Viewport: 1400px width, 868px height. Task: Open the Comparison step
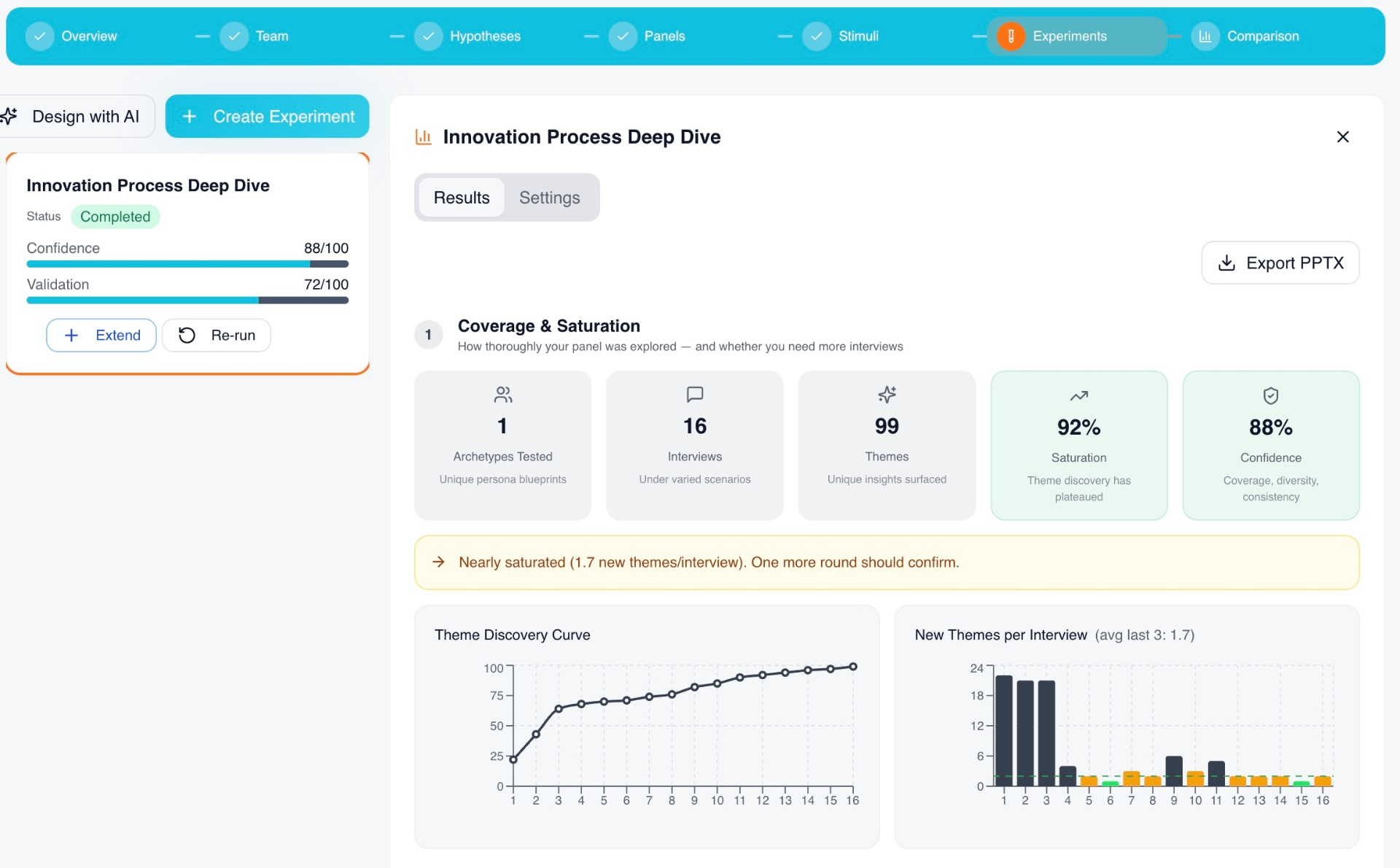tap(1245, 36)
